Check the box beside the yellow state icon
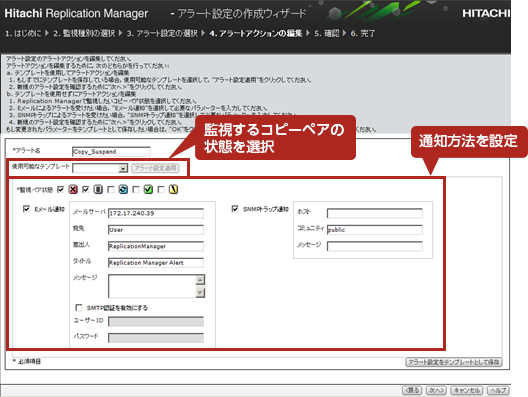 (x=161, y=190)
